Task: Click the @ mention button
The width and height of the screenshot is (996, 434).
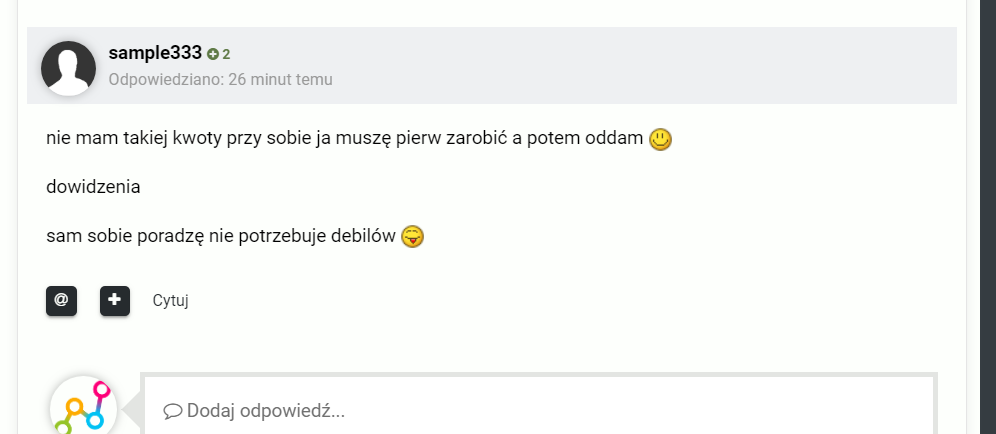Action: click(61, 300)
